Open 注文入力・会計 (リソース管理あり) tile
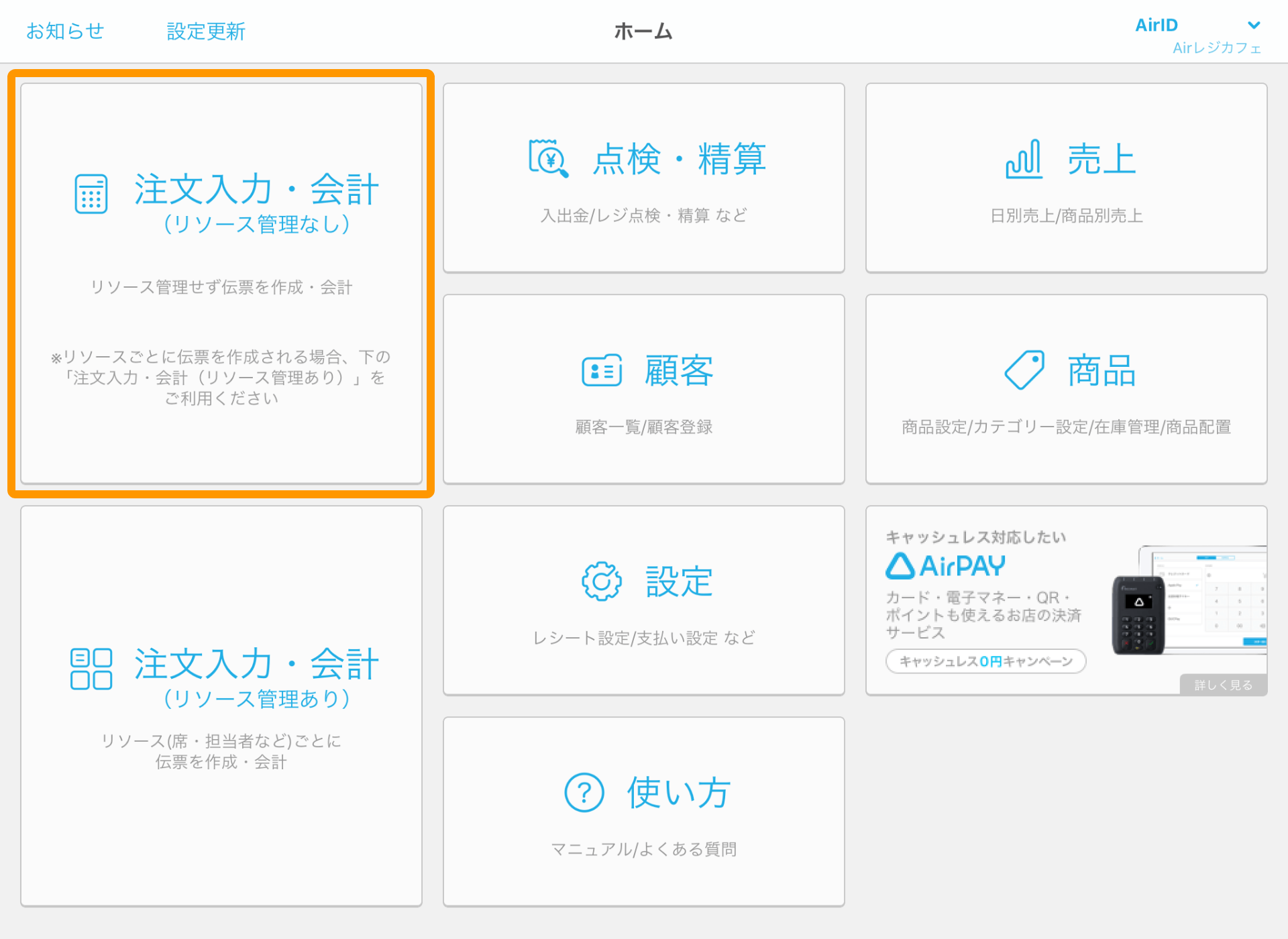 [x=221, y=706]
